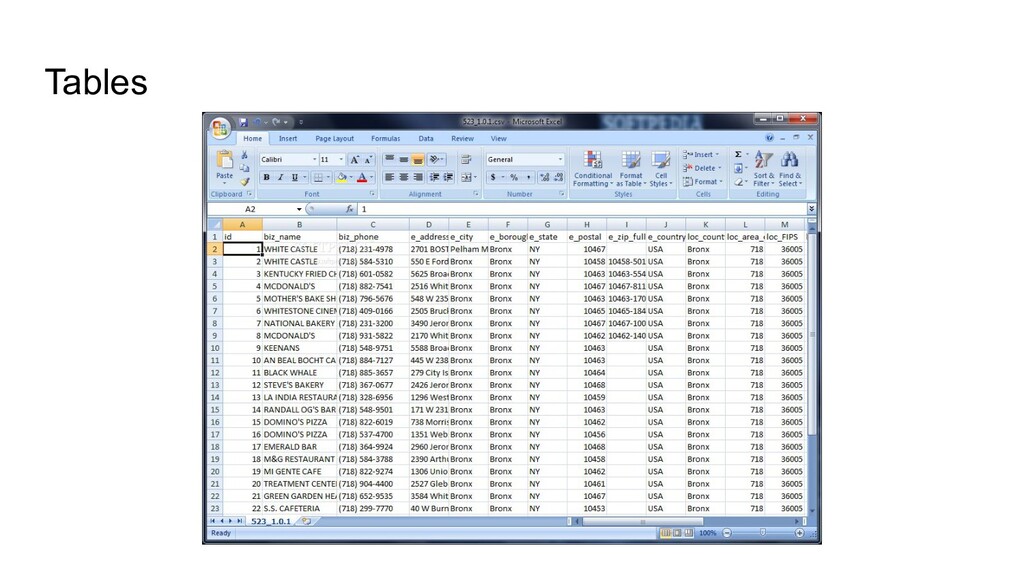Switch to the Formulas ribbon tab

click(x=385, y=138)
